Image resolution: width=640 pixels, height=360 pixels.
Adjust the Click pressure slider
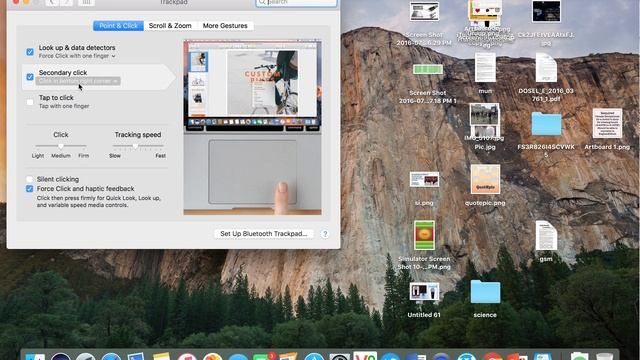(61, 146)
